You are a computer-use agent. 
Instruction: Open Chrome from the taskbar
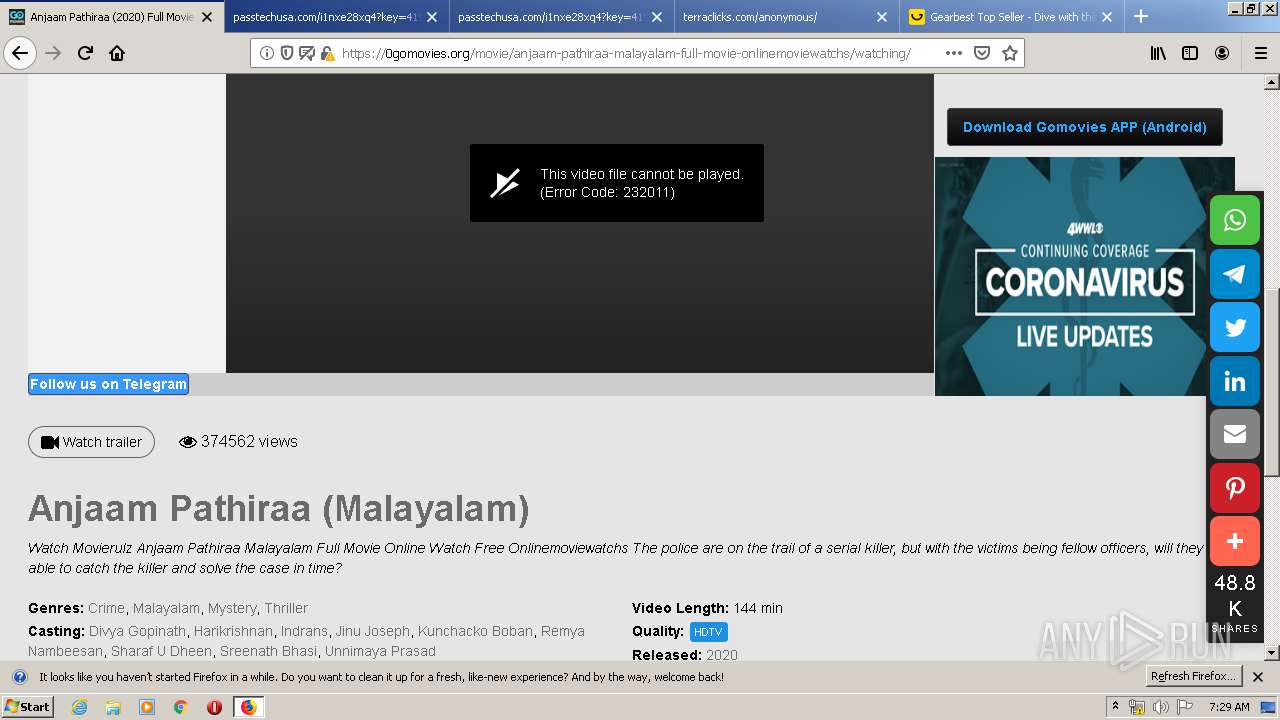tap(180, 707)
